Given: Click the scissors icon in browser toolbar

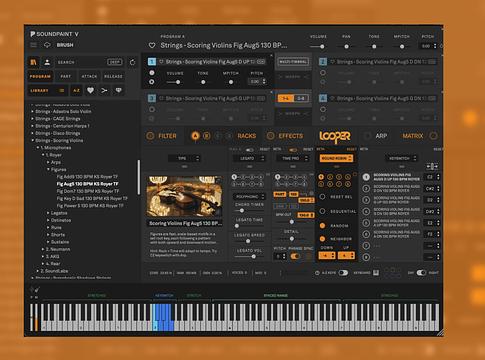Looking at the screenshot, I should pyautogui.click(x=104, y=90).
